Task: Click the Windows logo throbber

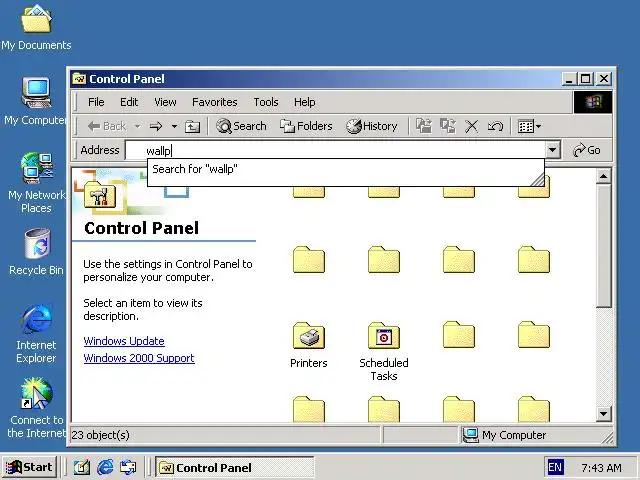Action: [x=593, y=102]
